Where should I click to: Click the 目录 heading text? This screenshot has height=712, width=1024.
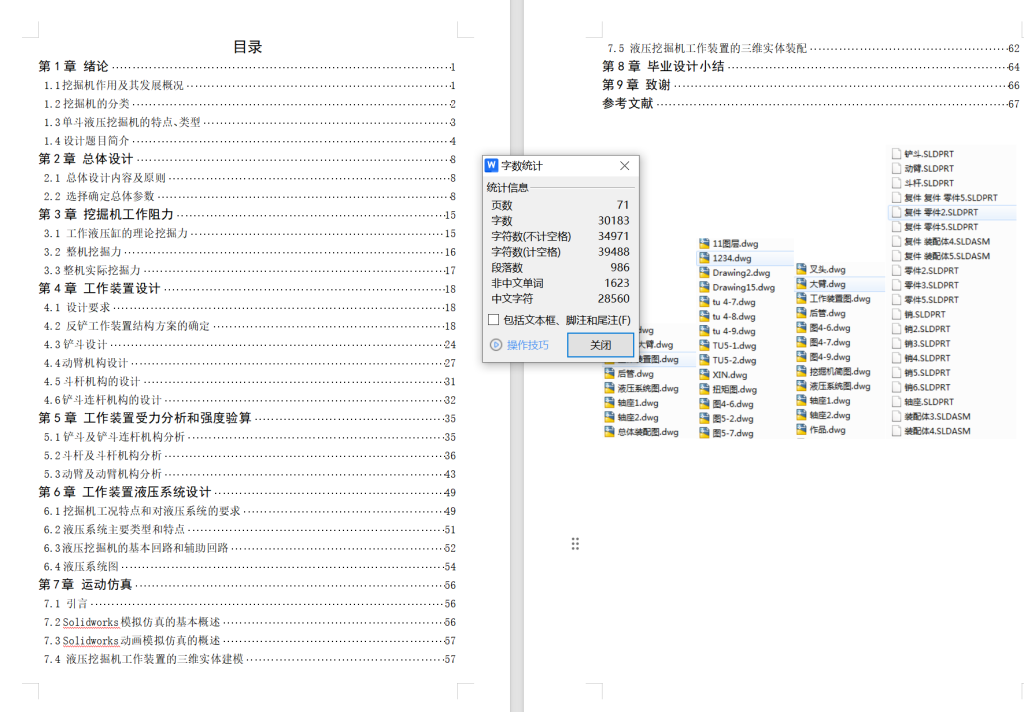(247, 47)
